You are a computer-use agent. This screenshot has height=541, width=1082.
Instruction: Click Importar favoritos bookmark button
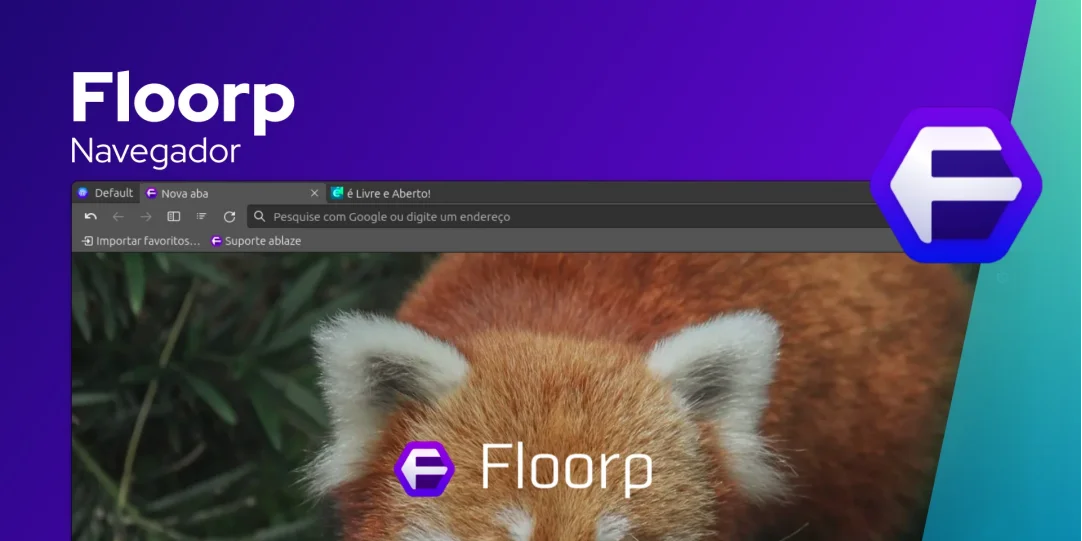click(141, 241)
